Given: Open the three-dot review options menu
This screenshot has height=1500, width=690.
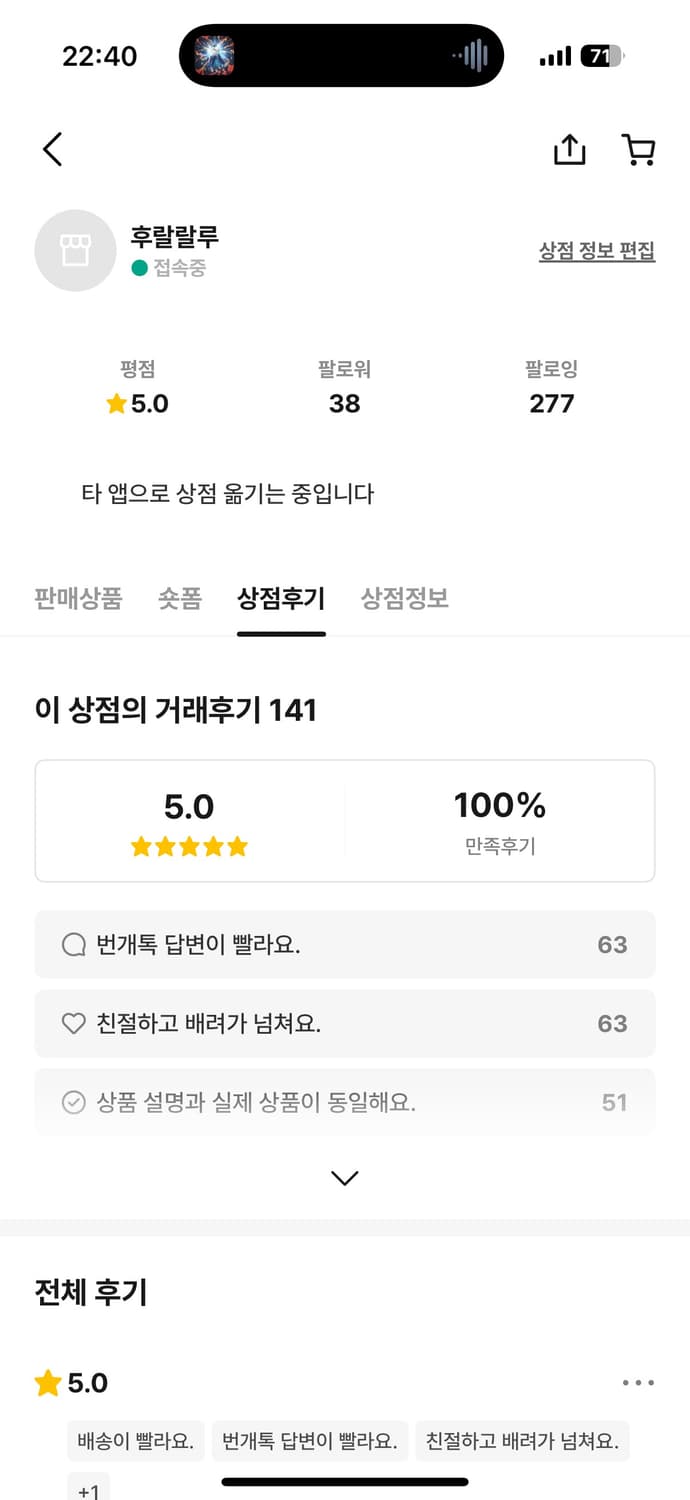Looking at the screenshot, I should coord(638,1383).
